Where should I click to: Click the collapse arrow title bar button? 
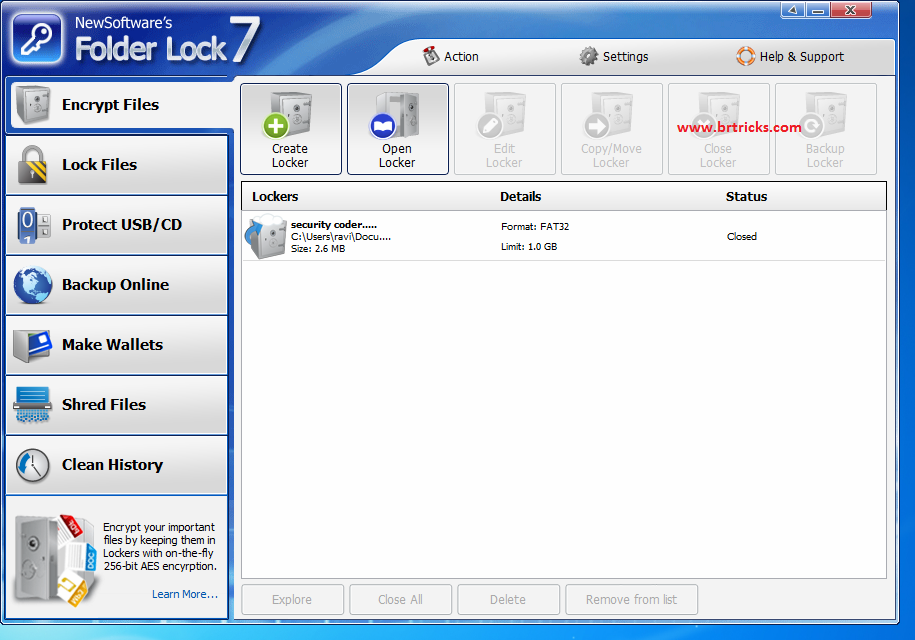(x=793, y=10)
